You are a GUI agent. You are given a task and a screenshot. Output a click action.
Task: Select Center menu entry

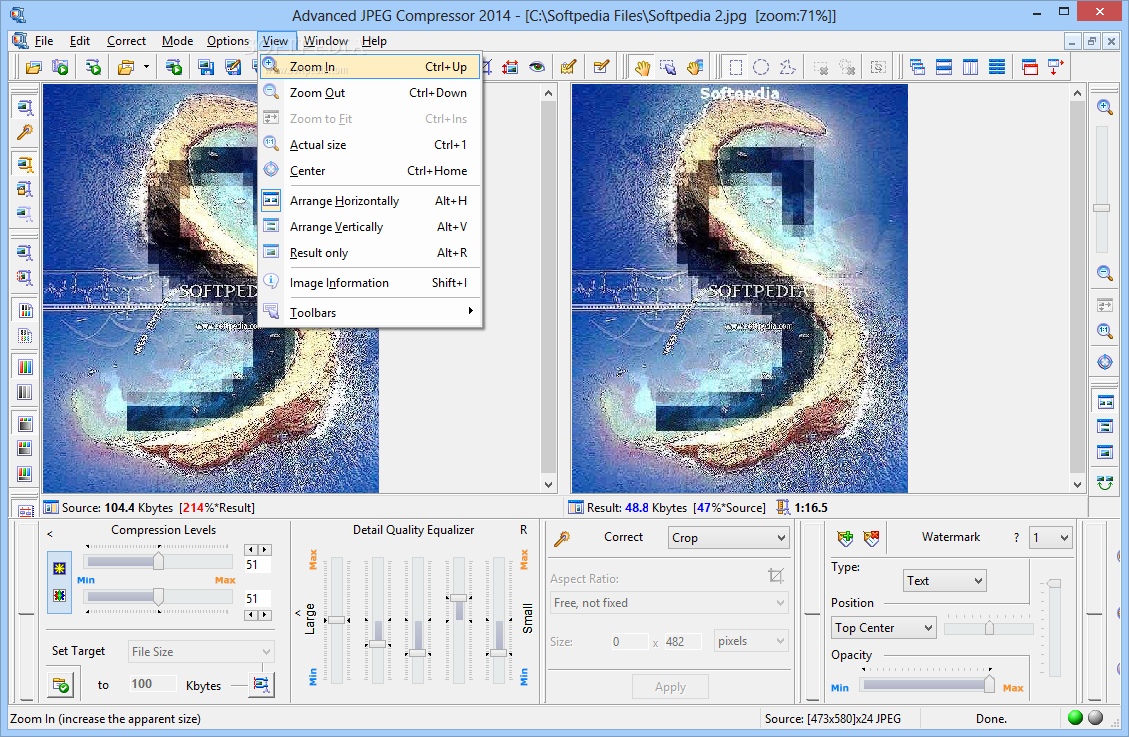tap(370, 171)
